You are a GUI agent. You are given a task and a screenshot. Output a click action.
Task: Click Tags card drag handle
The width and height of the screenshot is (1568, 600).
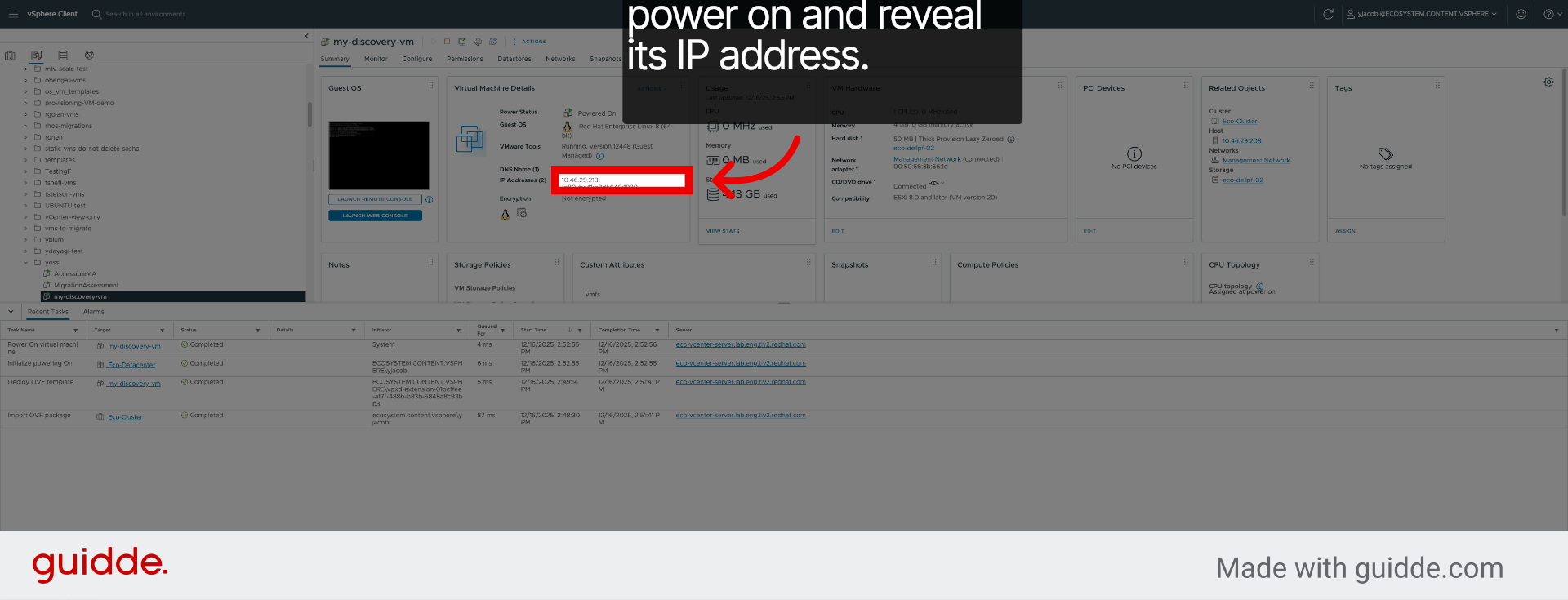click(x=1437, y=85)
